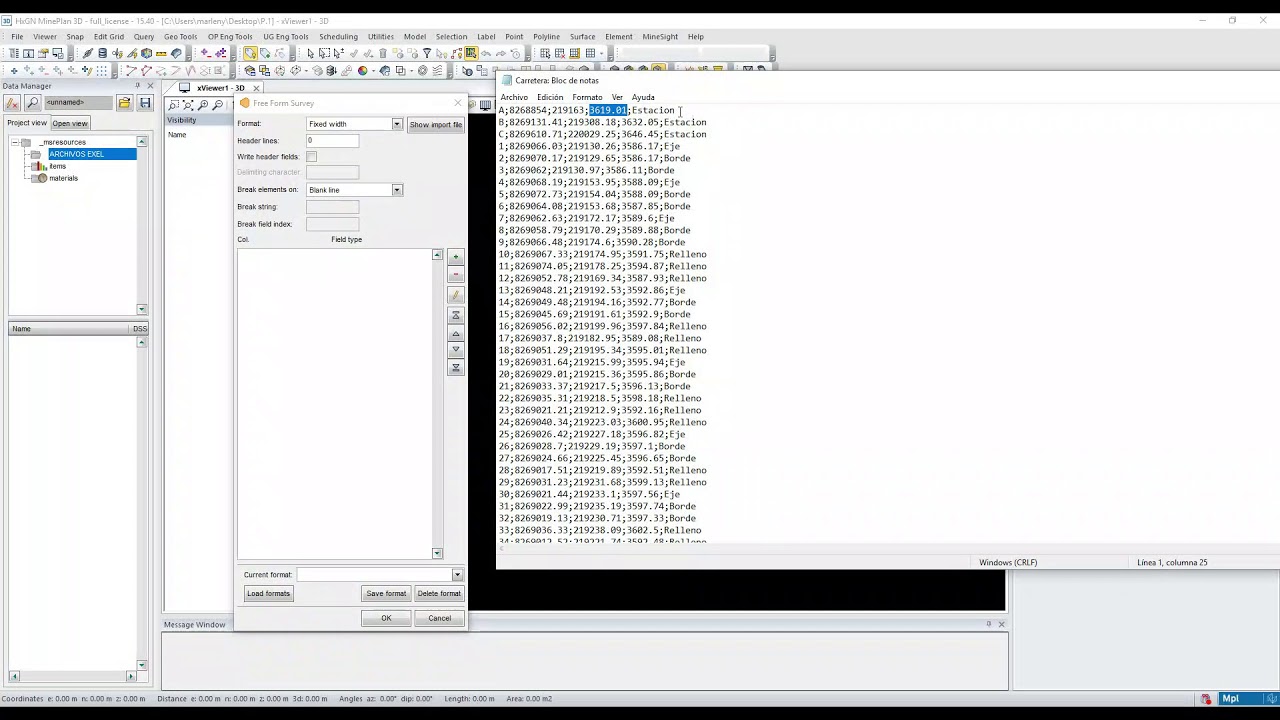Open Ayuda menu in Bloc de notas
The width and height of the screenshot is (1280, 720).
click(643, 97)
